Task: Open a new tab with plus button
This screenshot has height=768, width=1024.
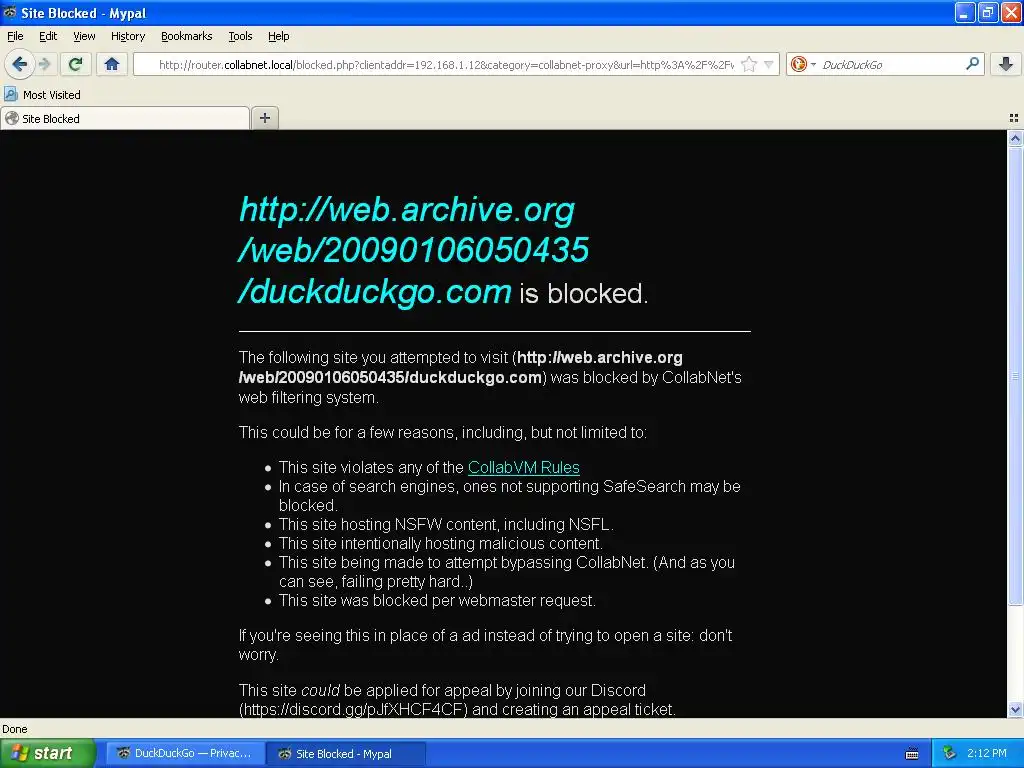Action: [264, 118]
